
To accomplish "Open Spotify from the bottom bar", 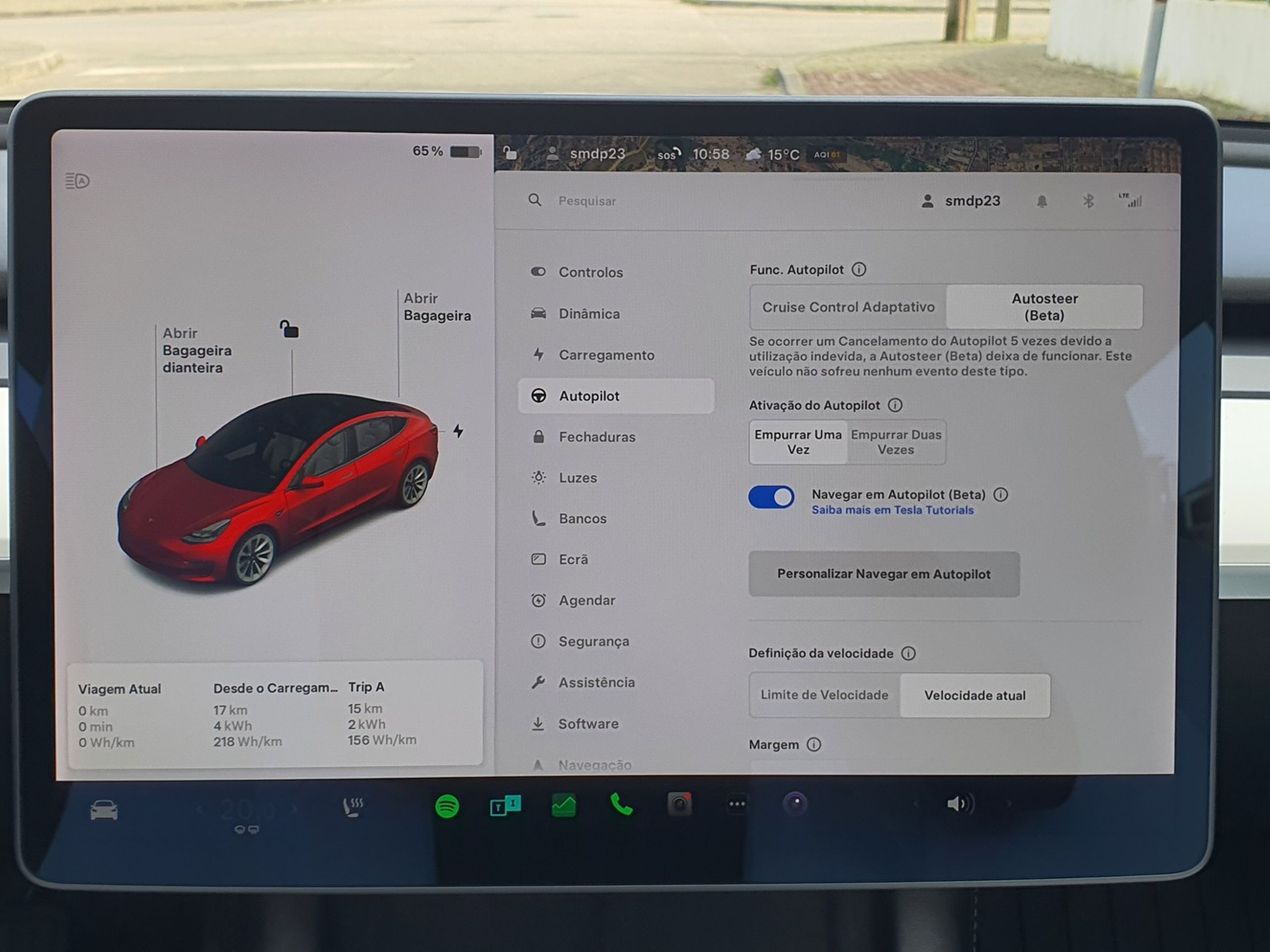I will (447, 806).
